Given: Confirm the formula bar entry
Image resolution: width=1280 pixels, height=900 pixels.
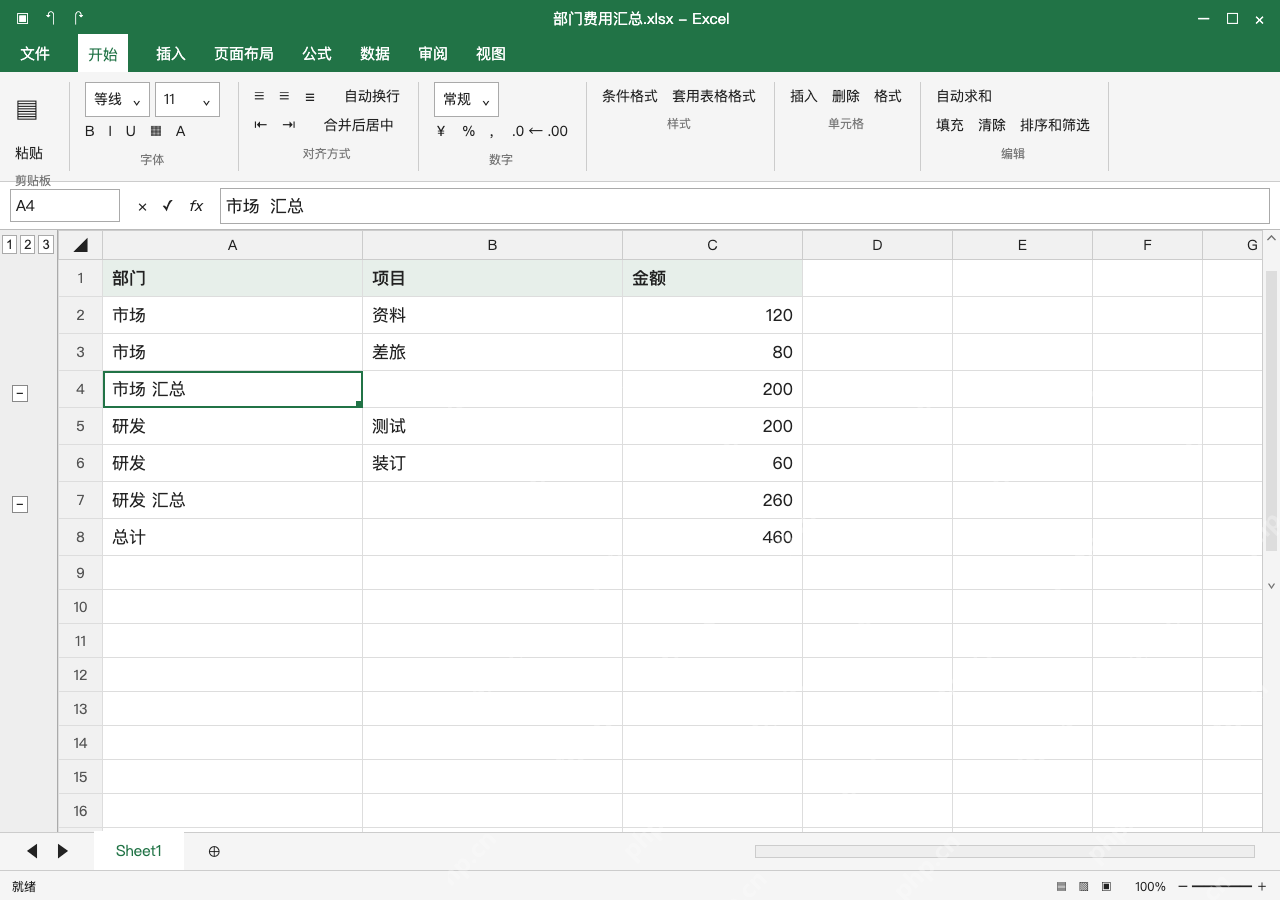Looking at the screenshot, I should click(168, 206).
